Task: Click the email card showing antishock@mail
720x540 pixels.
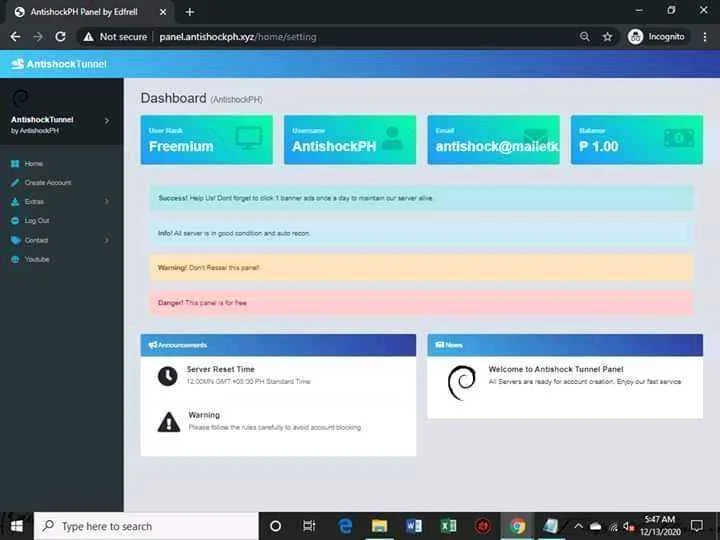Action: click(494, 140)
